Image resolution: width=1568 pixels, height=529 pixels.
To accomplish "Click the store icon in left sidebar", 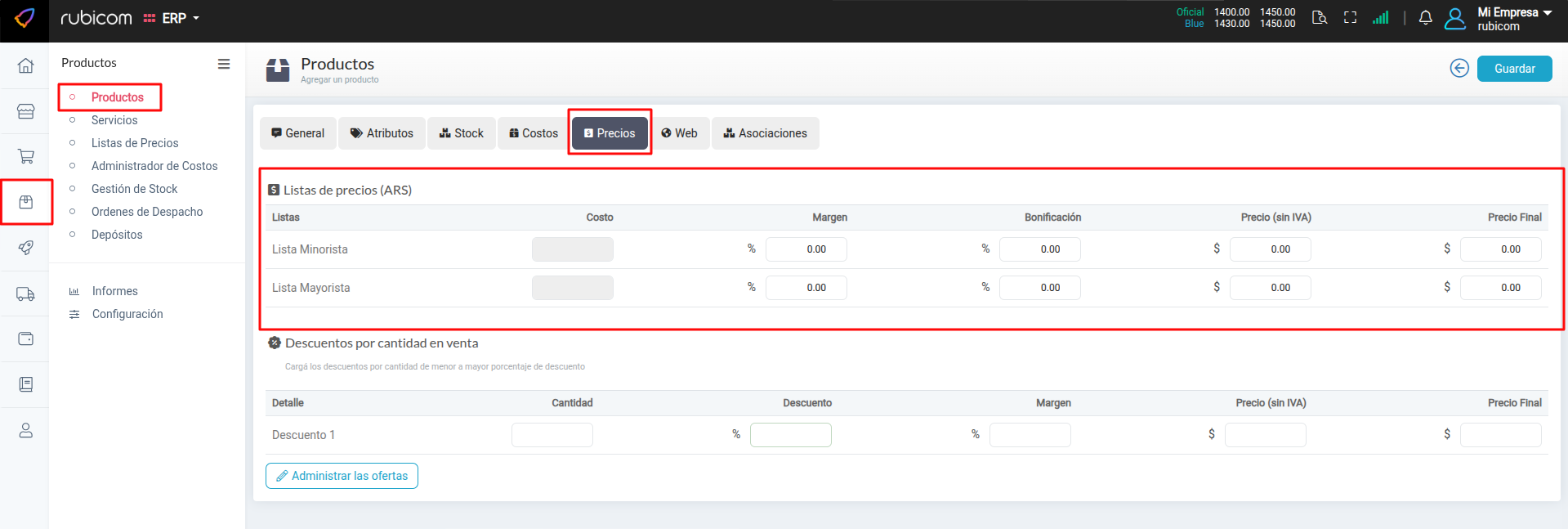I will click(25, 111).
